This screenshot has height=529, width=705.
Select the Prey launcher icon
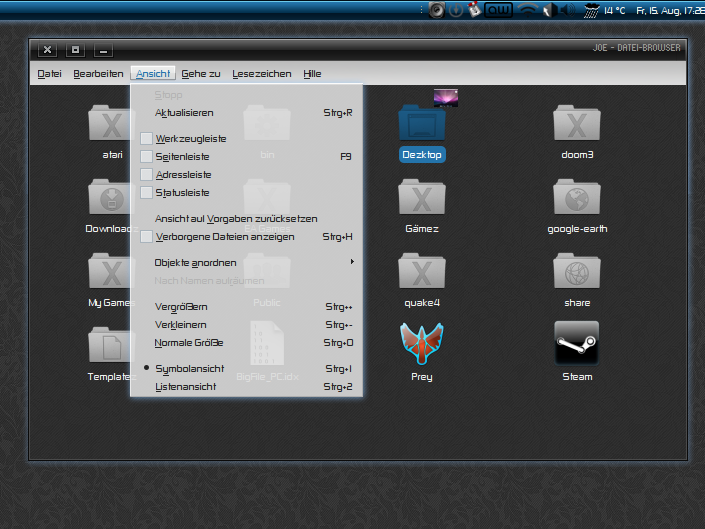[x=422, y=344]
